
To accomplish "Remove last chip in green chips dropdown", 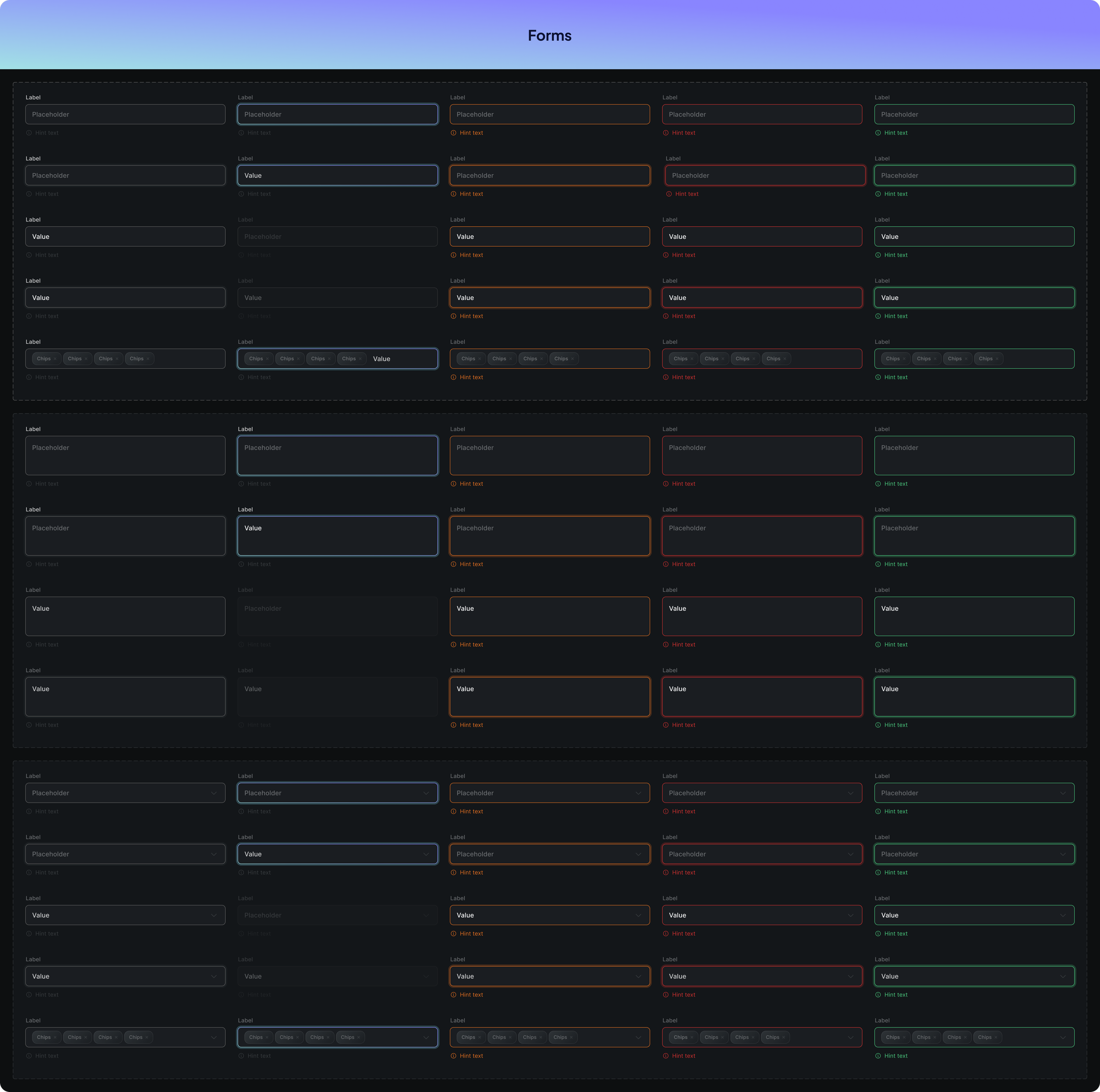I will pos(996,1037).
